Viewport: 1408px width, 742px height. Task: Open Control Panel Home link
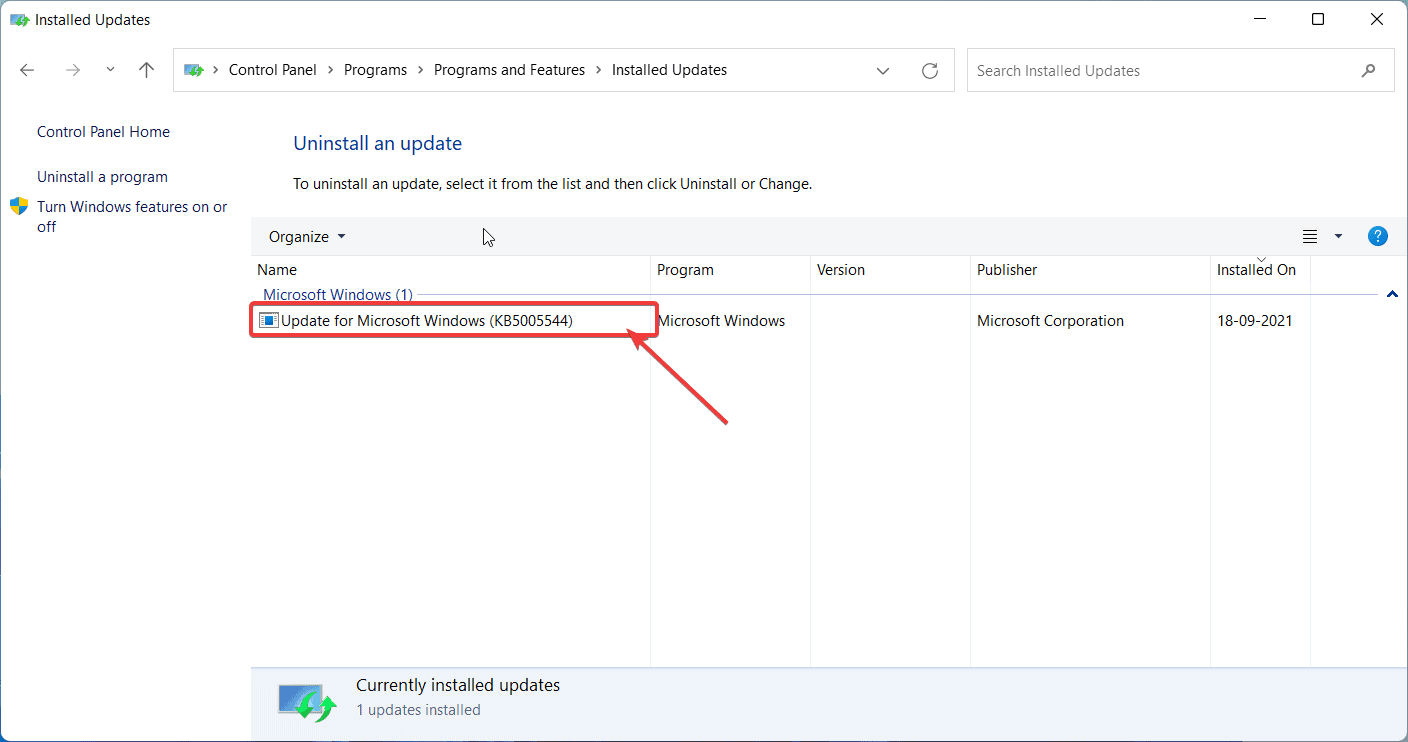[x=103, y=132]
